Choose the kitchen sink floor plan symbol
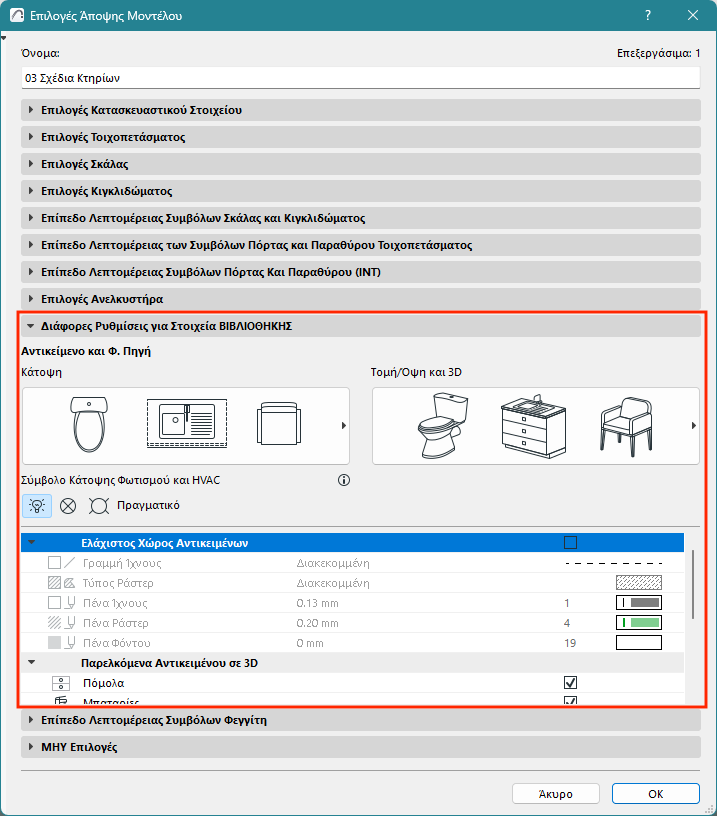This screenshot has height=816, width=717. click(187, 423)
